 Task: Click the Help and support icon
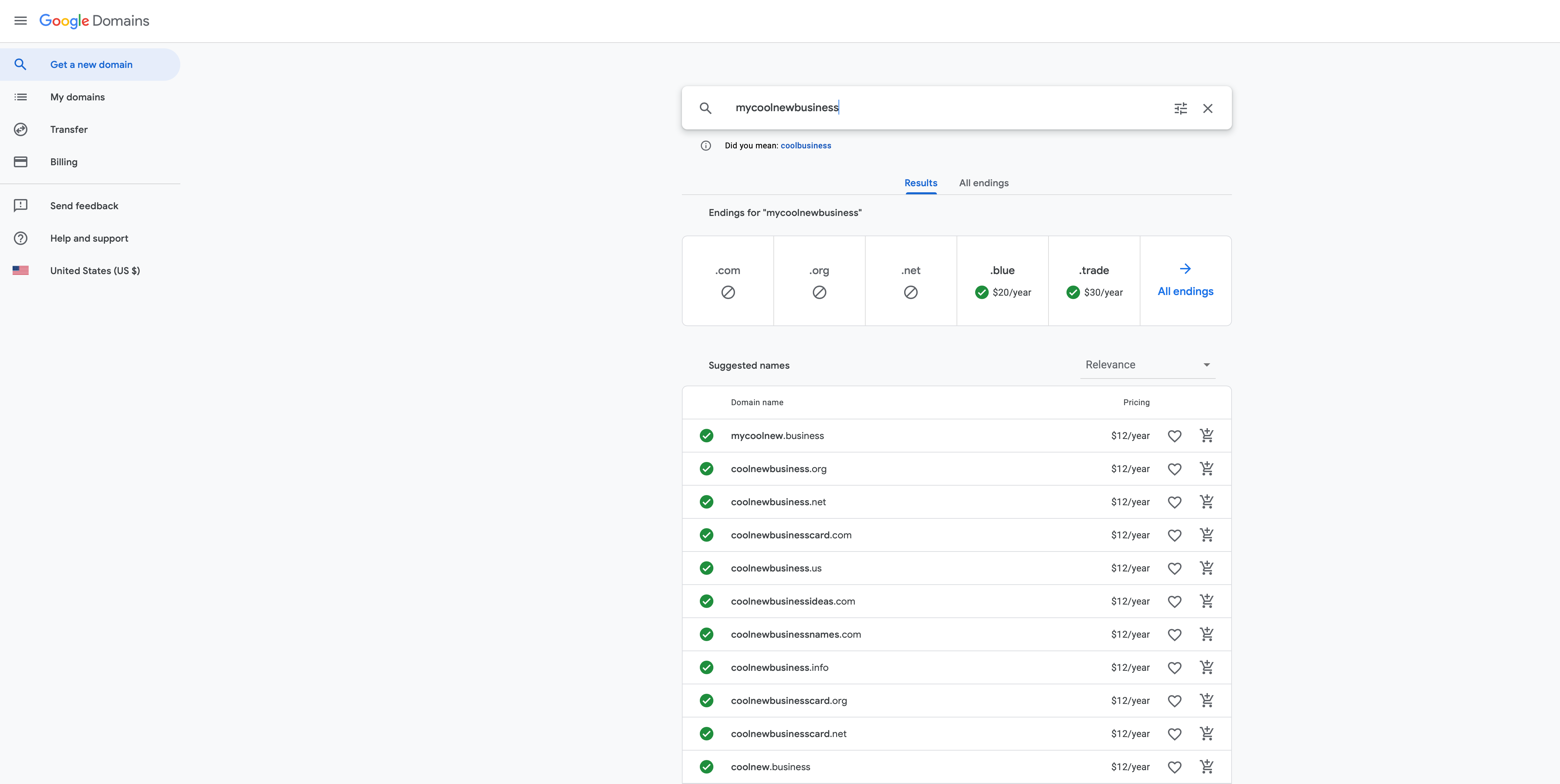[21, 238]
